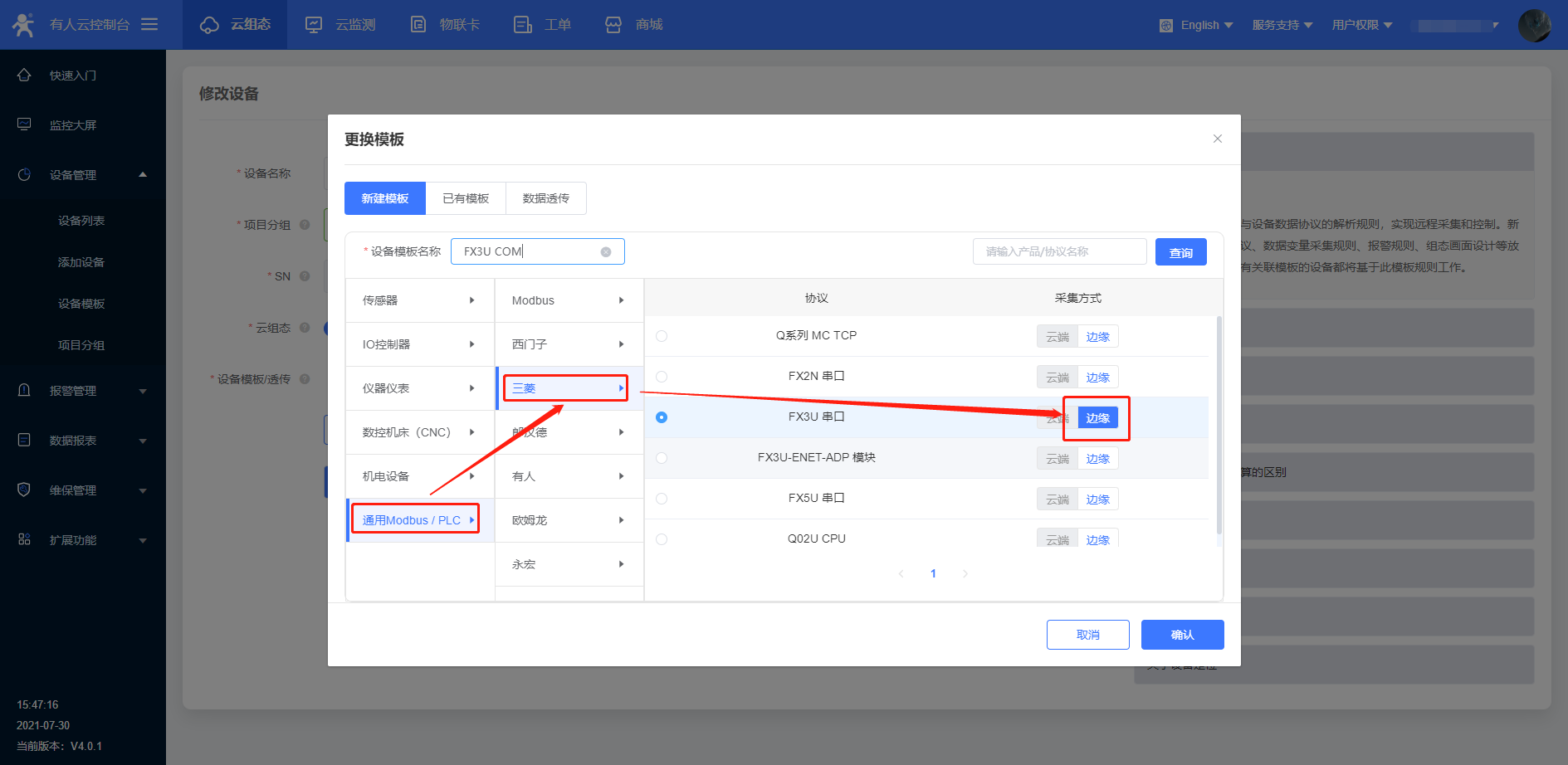This screenshot has height=765, width=1568.
Task: Select the Q系列 MC TCP radio button
Action: pos(662,336)
